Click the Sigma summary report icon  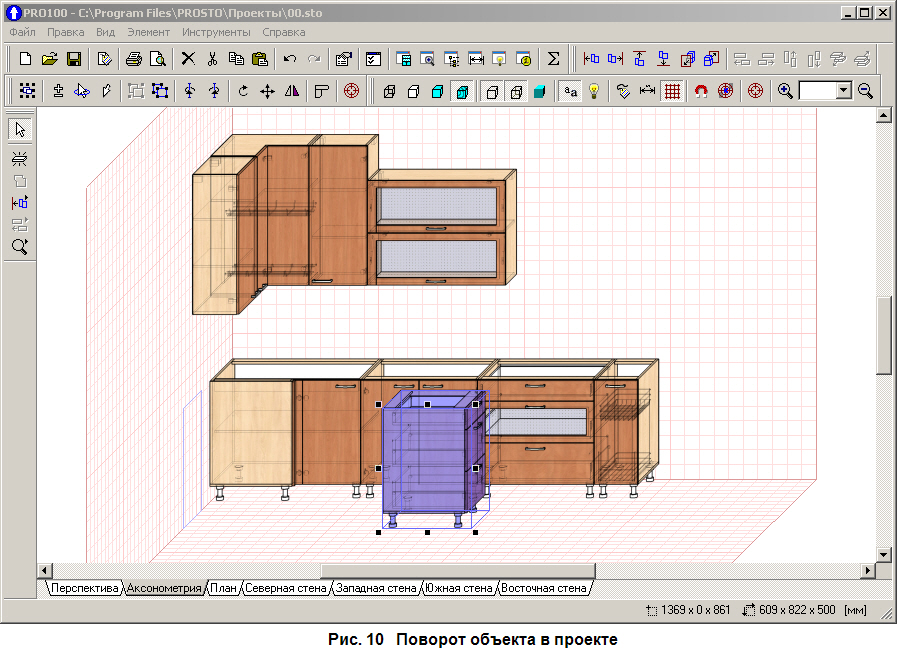point(553,59)
